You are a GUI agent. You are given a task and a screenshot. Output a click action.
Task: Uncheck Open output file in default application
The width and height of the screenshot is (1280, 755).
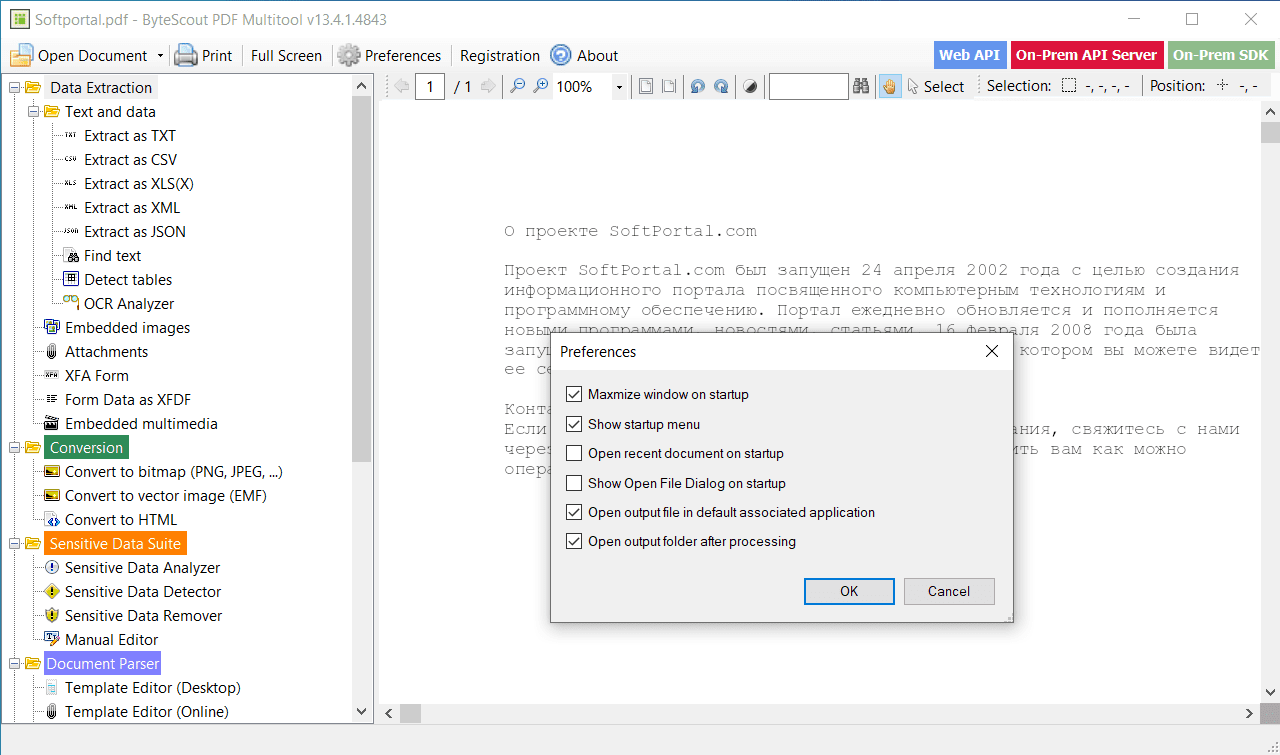[x=574, y=512]
